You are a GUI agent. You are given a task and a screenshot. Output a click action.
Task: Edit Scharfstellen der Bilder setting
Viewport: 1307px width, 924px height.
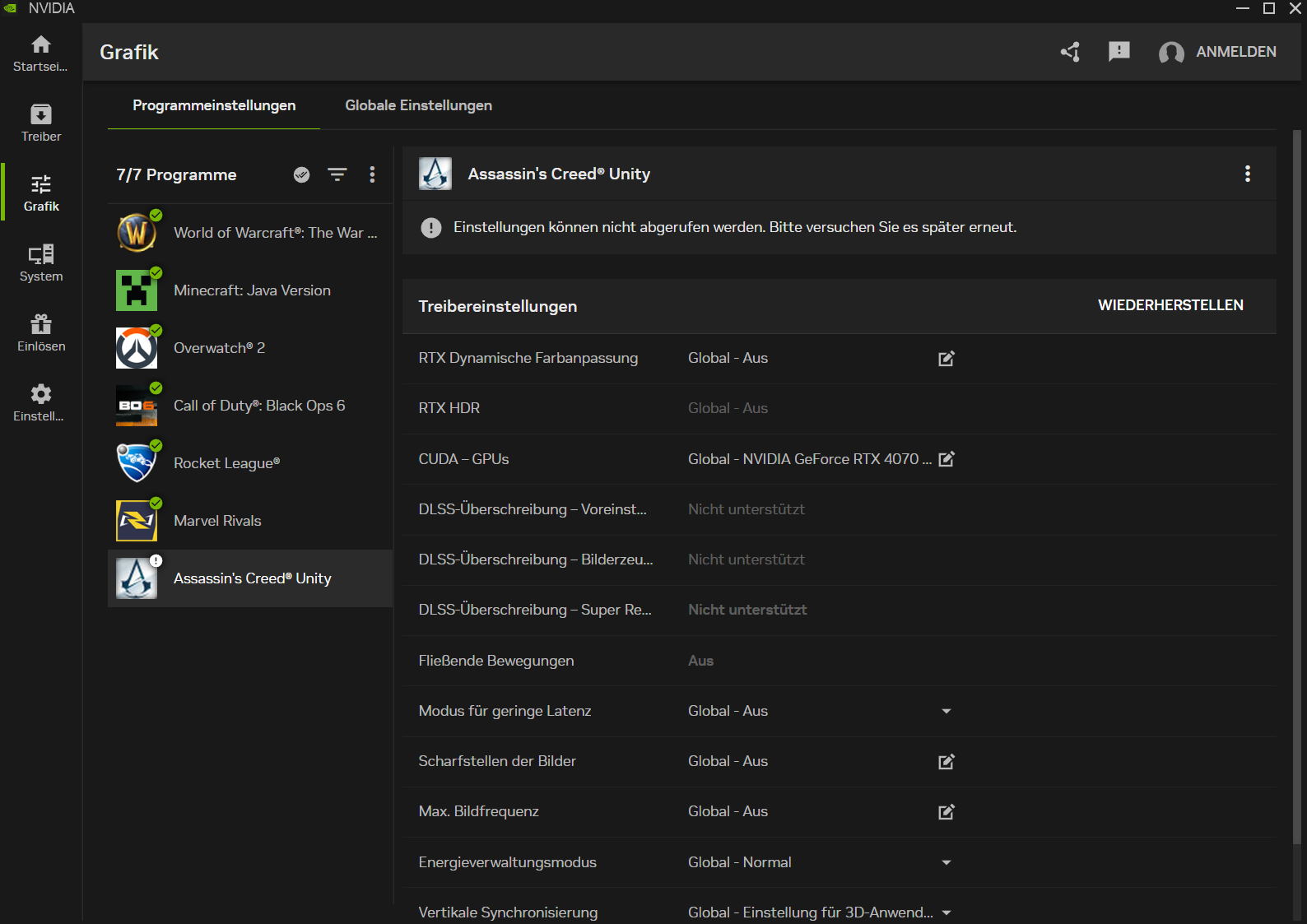pyautogui.click(x=947, y=762)
